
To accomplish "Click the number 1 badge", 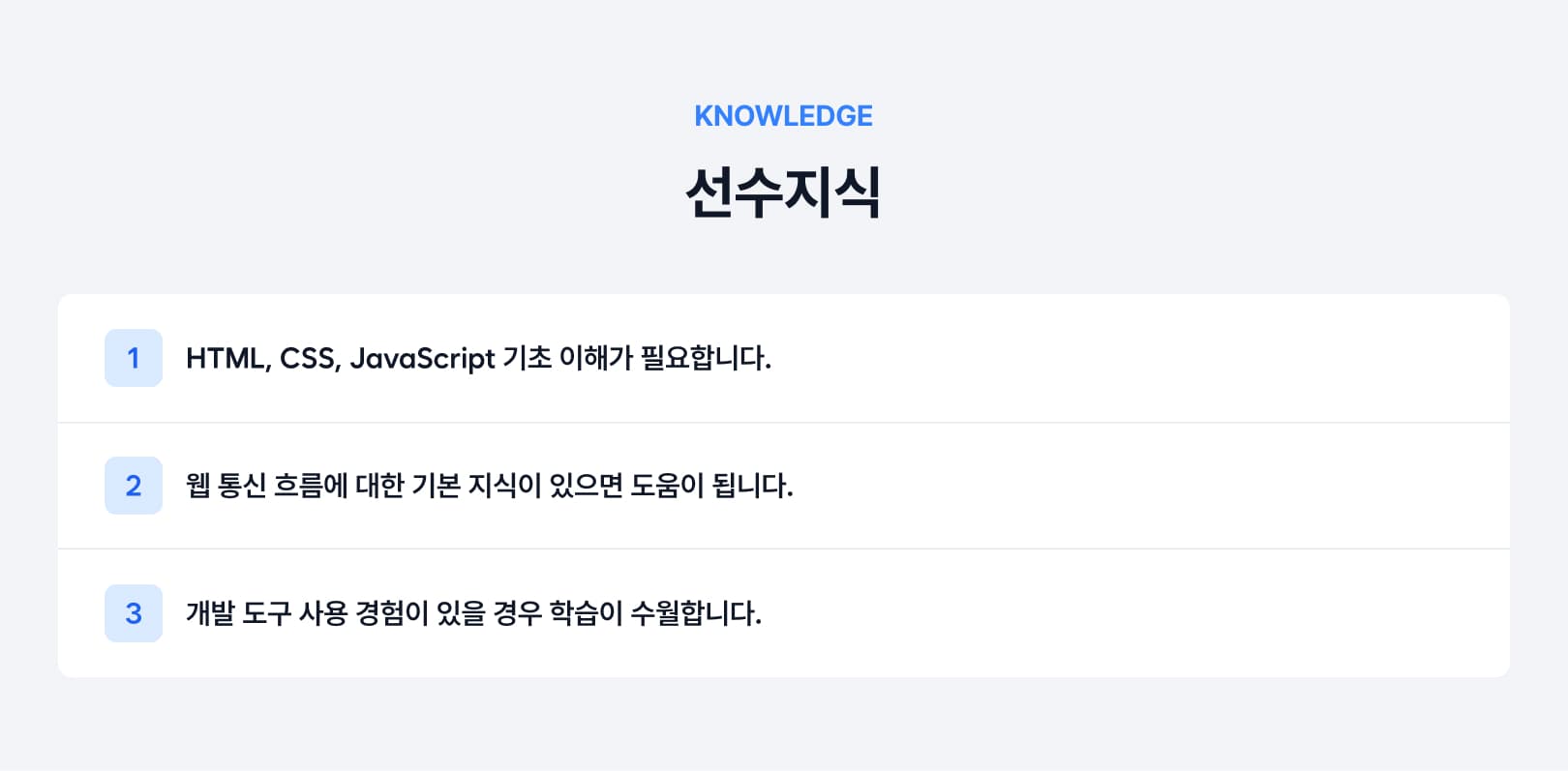I will coord(134,358).
